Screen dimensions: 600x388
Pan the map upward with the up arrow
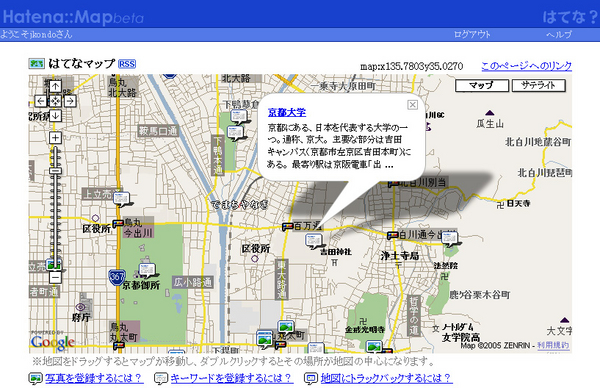(55, 86)
